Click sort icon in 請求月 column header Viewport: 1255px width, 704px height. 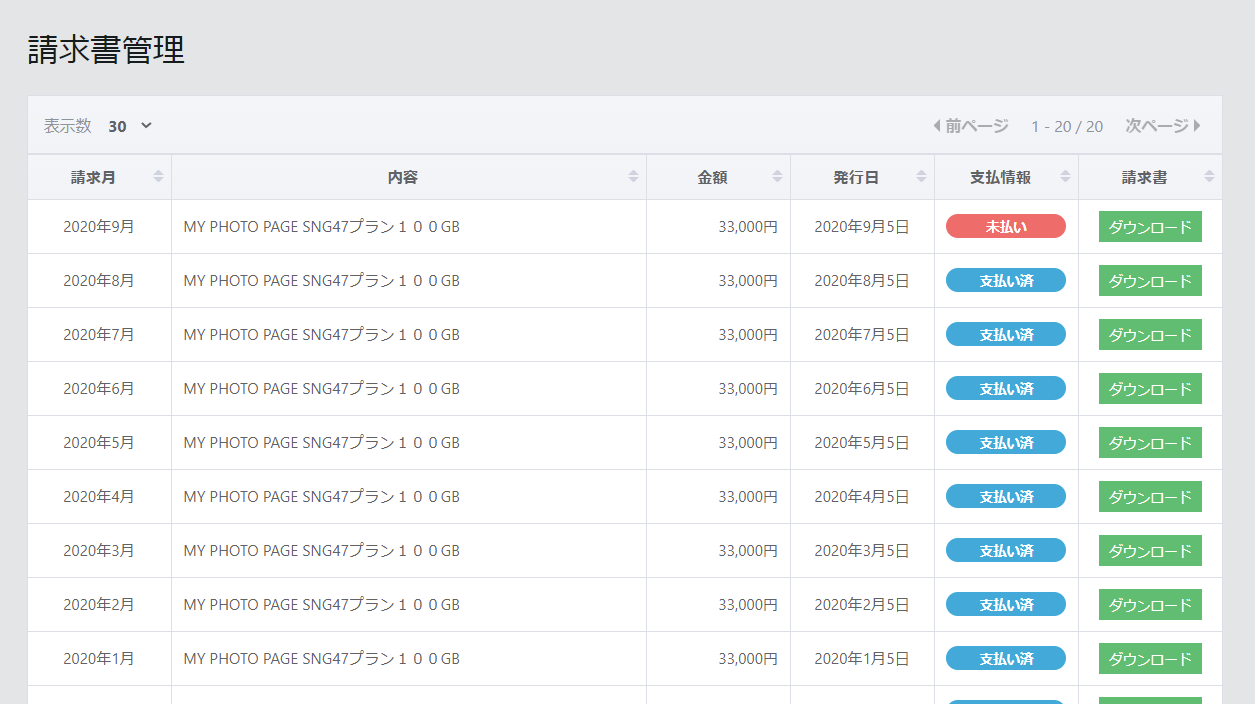pyautogui.click(x=158, y=177)
